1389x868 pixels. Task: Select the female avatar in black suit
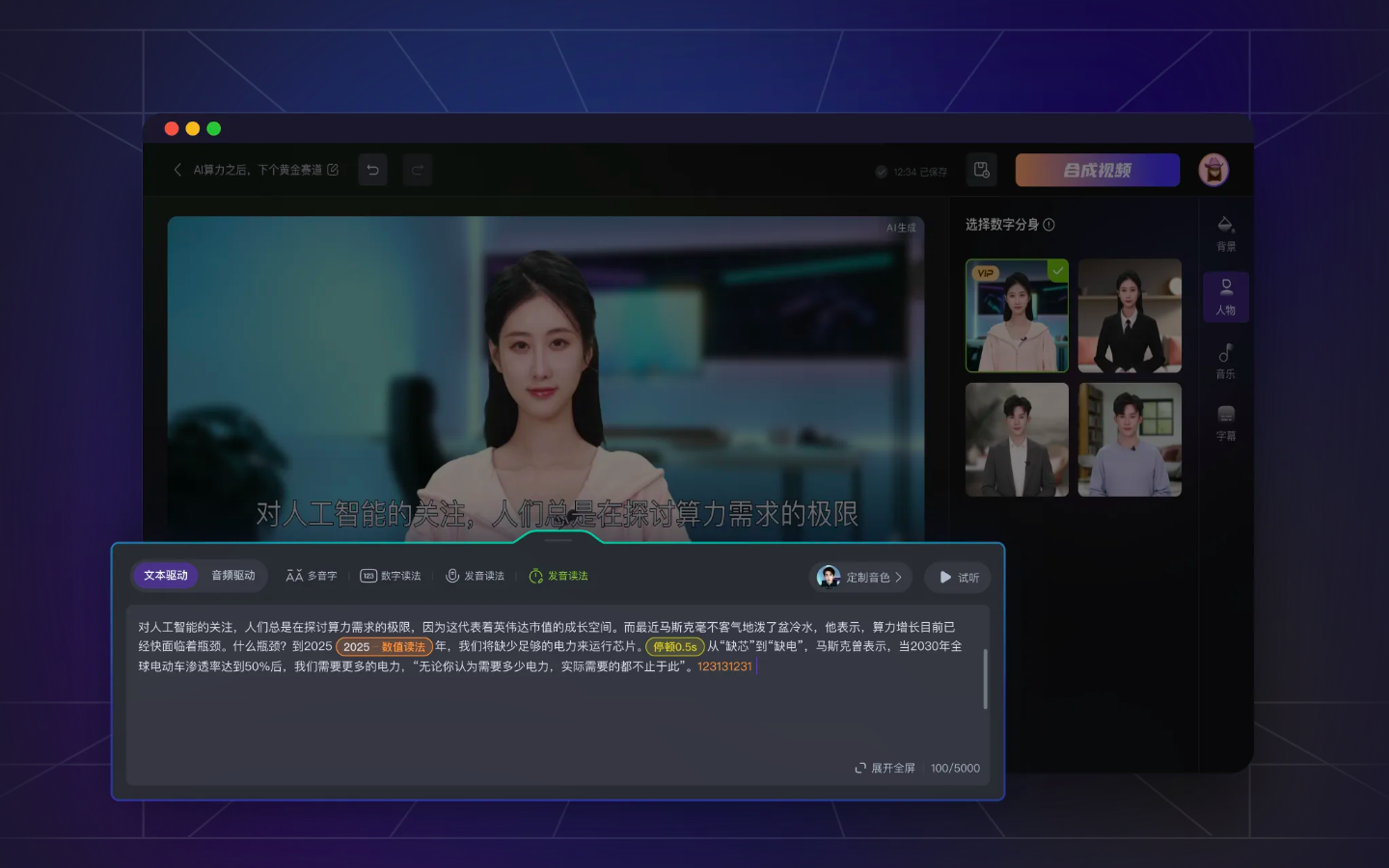1130,315
